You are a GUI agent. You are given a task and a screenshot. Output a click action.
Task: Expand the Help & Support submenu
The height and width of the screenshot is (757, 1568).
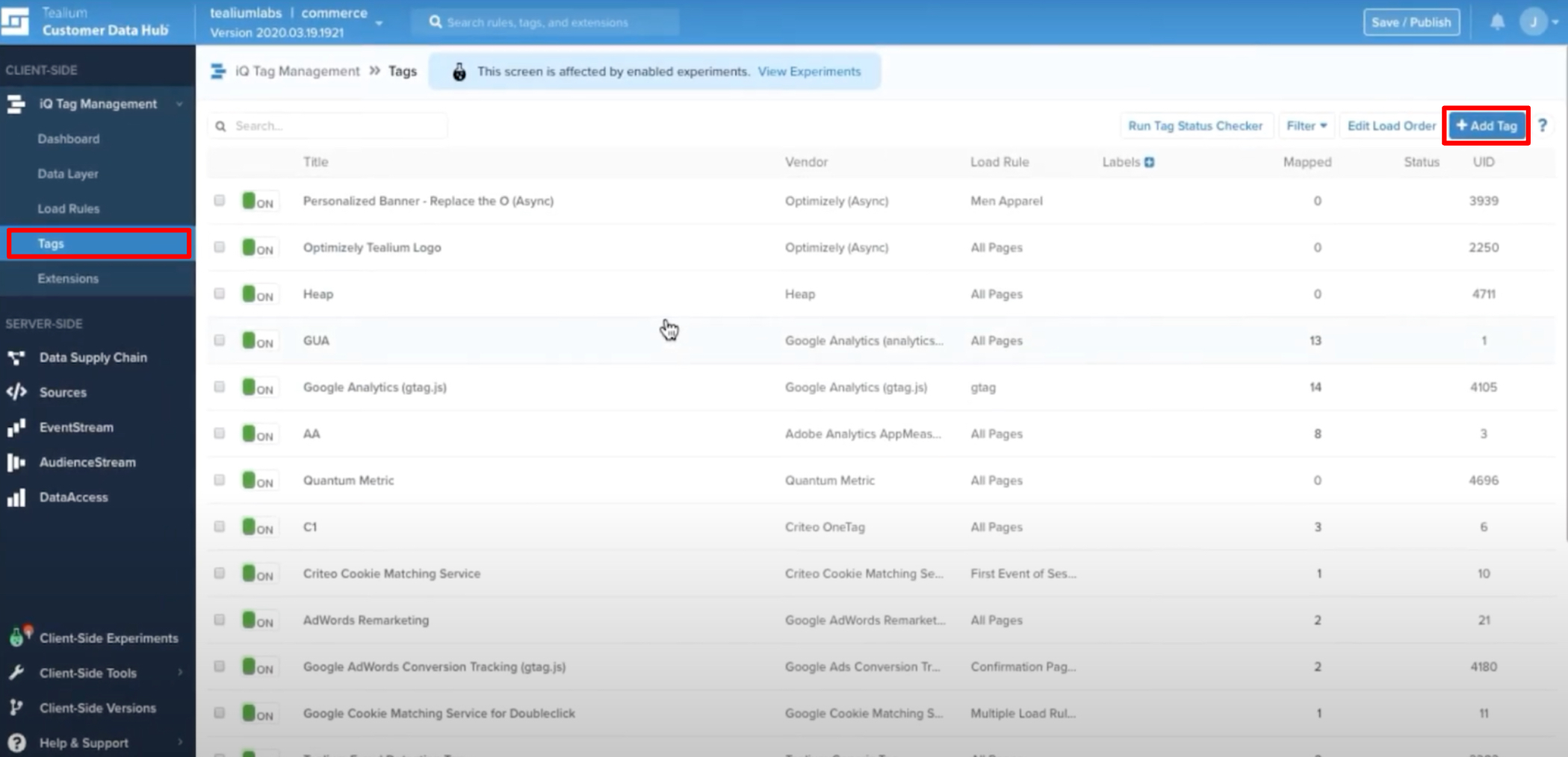click(180, 743)
